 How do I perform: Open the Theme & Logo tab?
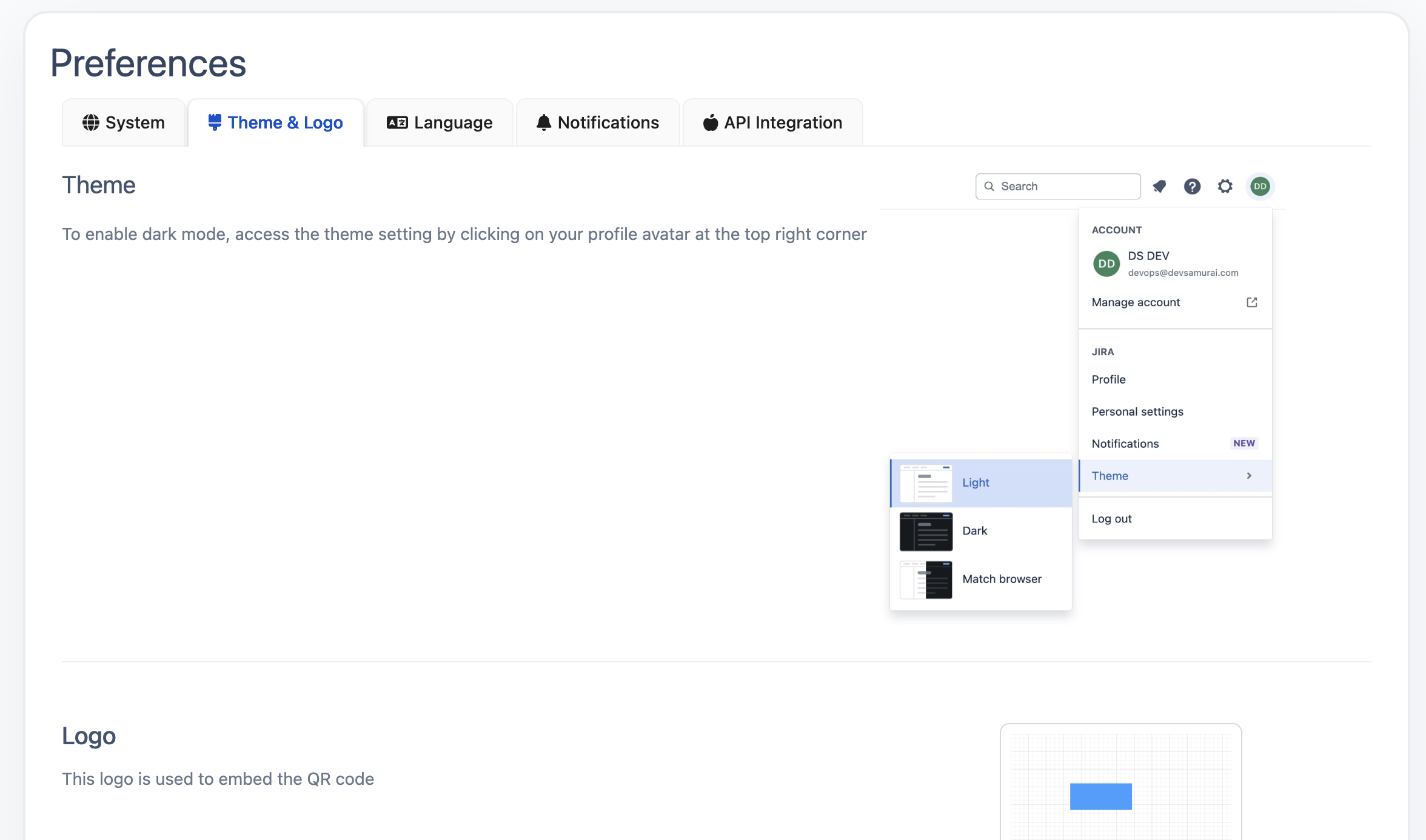[x=276, y=123]
